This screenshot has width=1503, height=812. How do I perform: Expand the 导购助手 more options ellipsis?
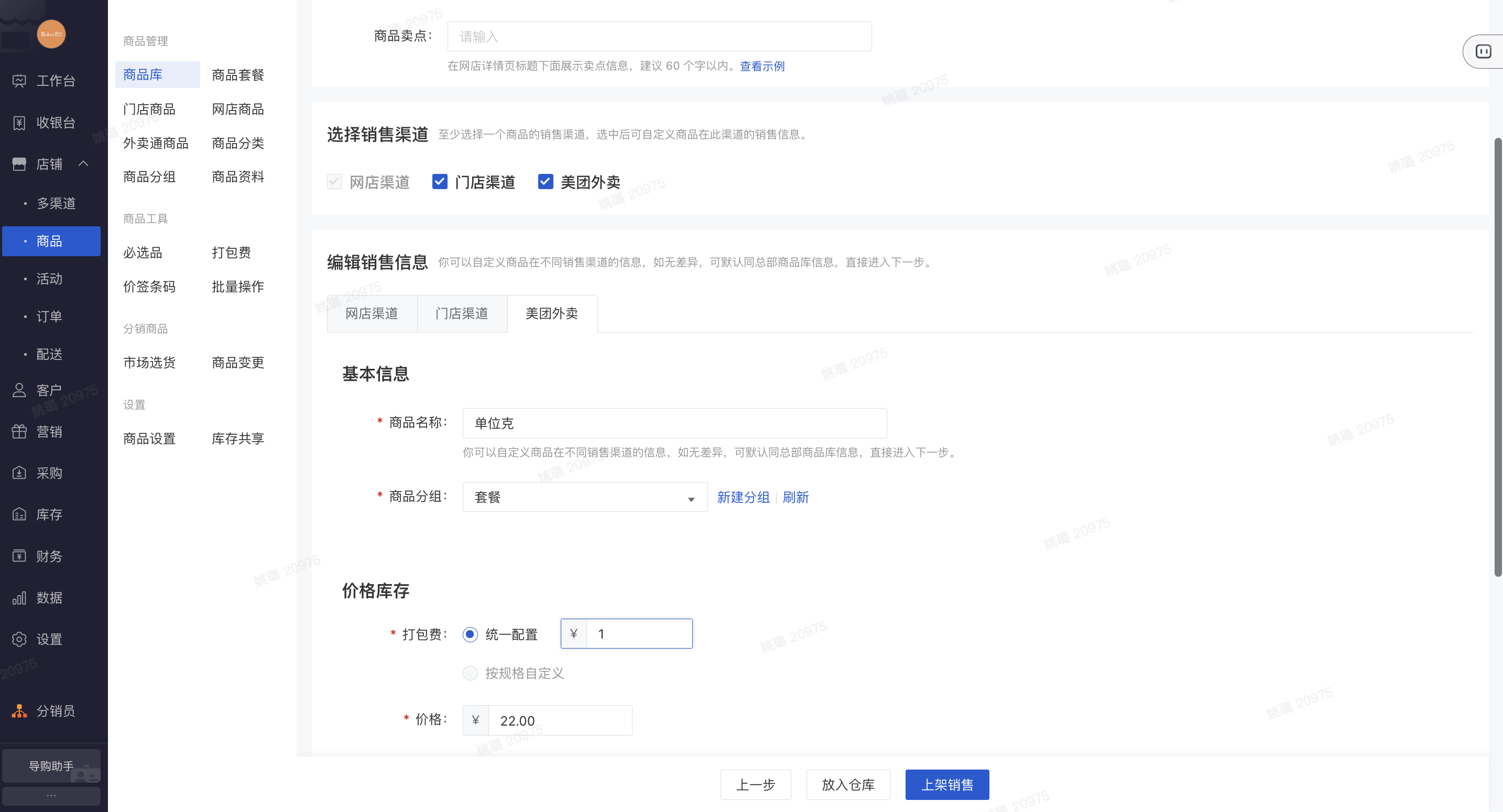51,795
